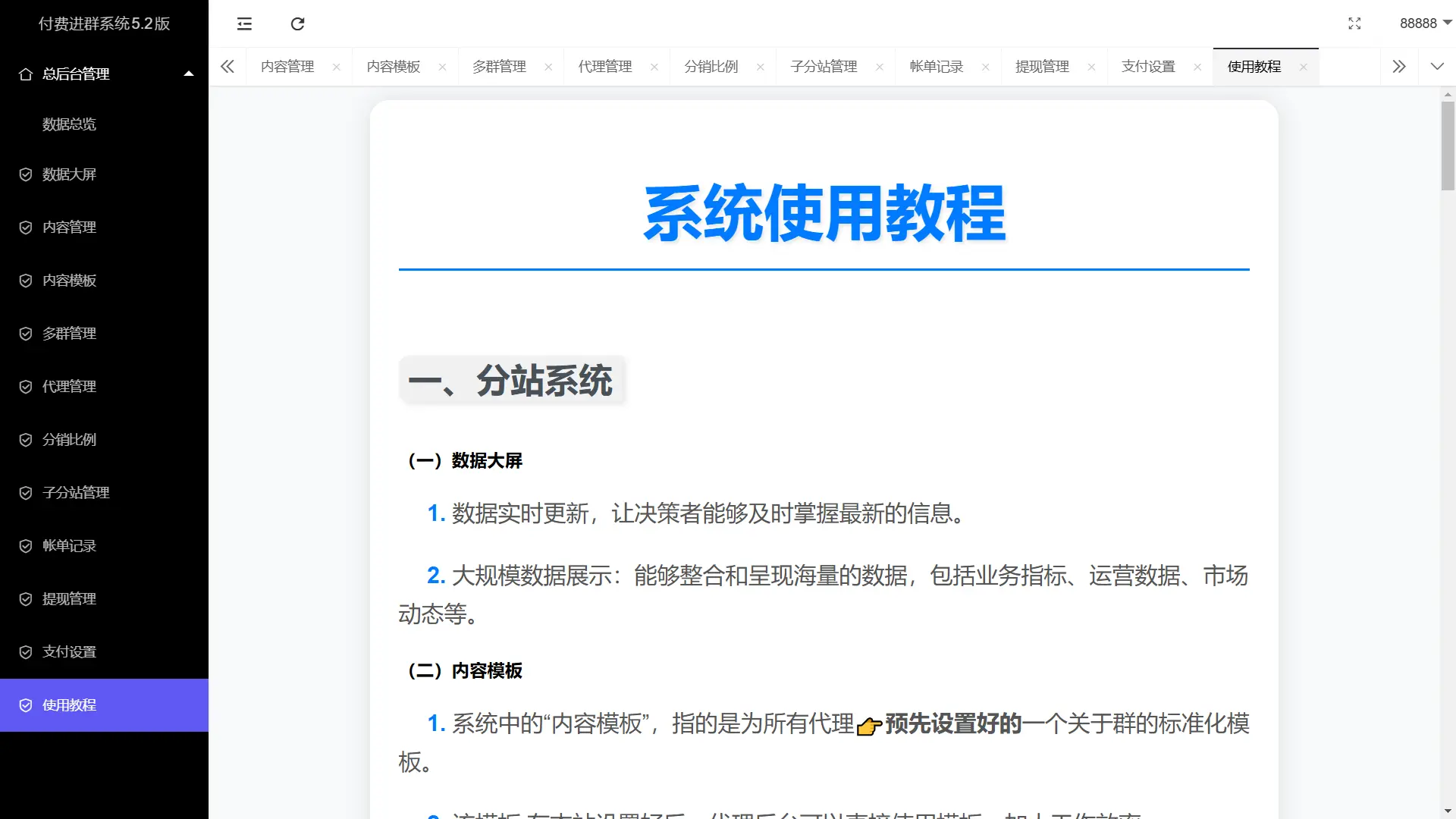Close the 分销比例 tab
This screenshot has height=819, width=1456.
point(761,67)
